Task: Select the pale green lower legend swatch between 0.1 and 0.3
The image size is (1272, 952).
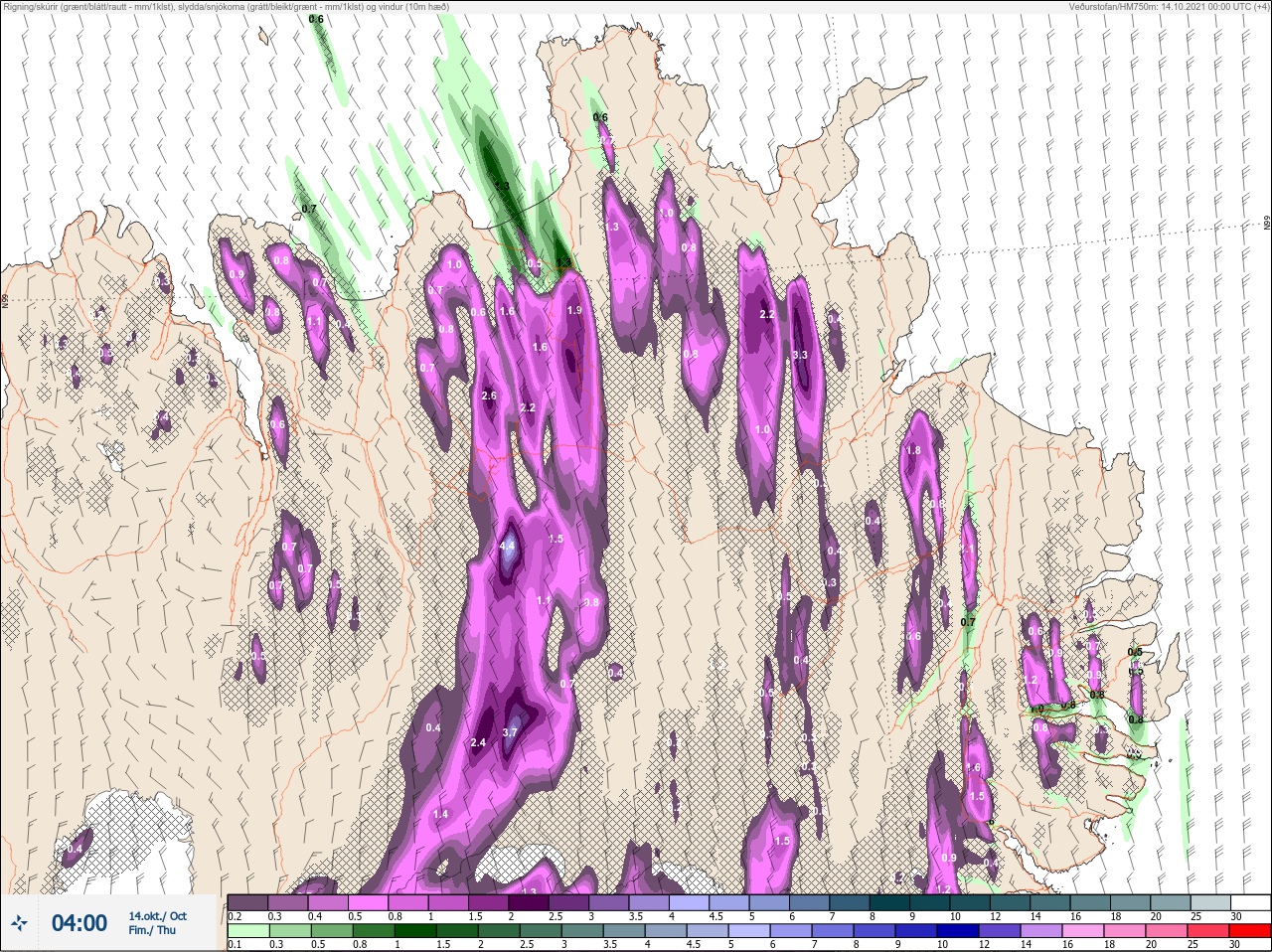Action: point(247,931)
